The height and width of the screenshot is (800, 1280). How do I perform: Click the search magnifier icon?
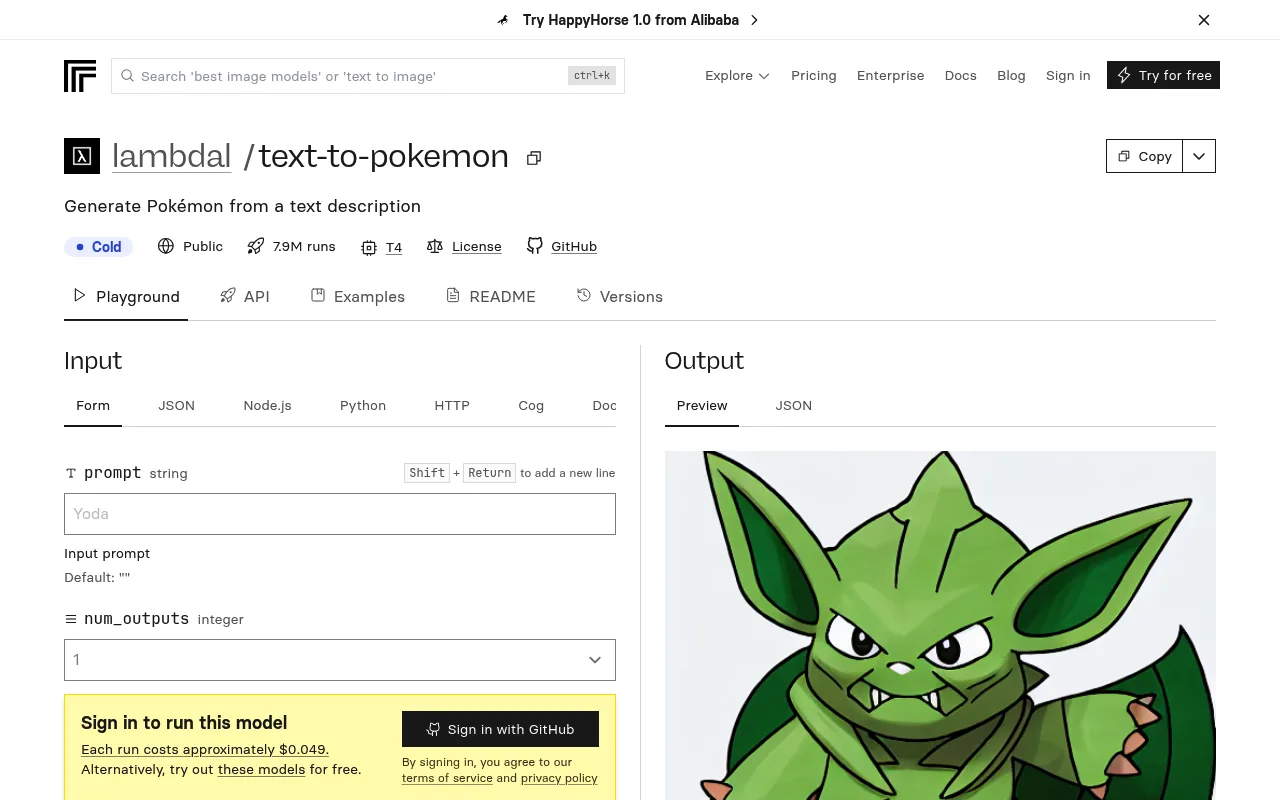[128, 76]
